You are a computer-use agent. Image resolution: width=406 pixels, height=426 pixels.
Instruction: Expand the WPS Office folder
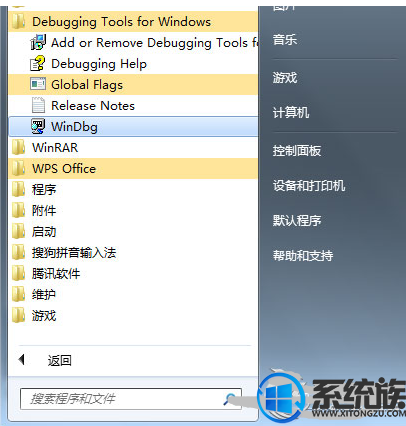tap(133, 169)
